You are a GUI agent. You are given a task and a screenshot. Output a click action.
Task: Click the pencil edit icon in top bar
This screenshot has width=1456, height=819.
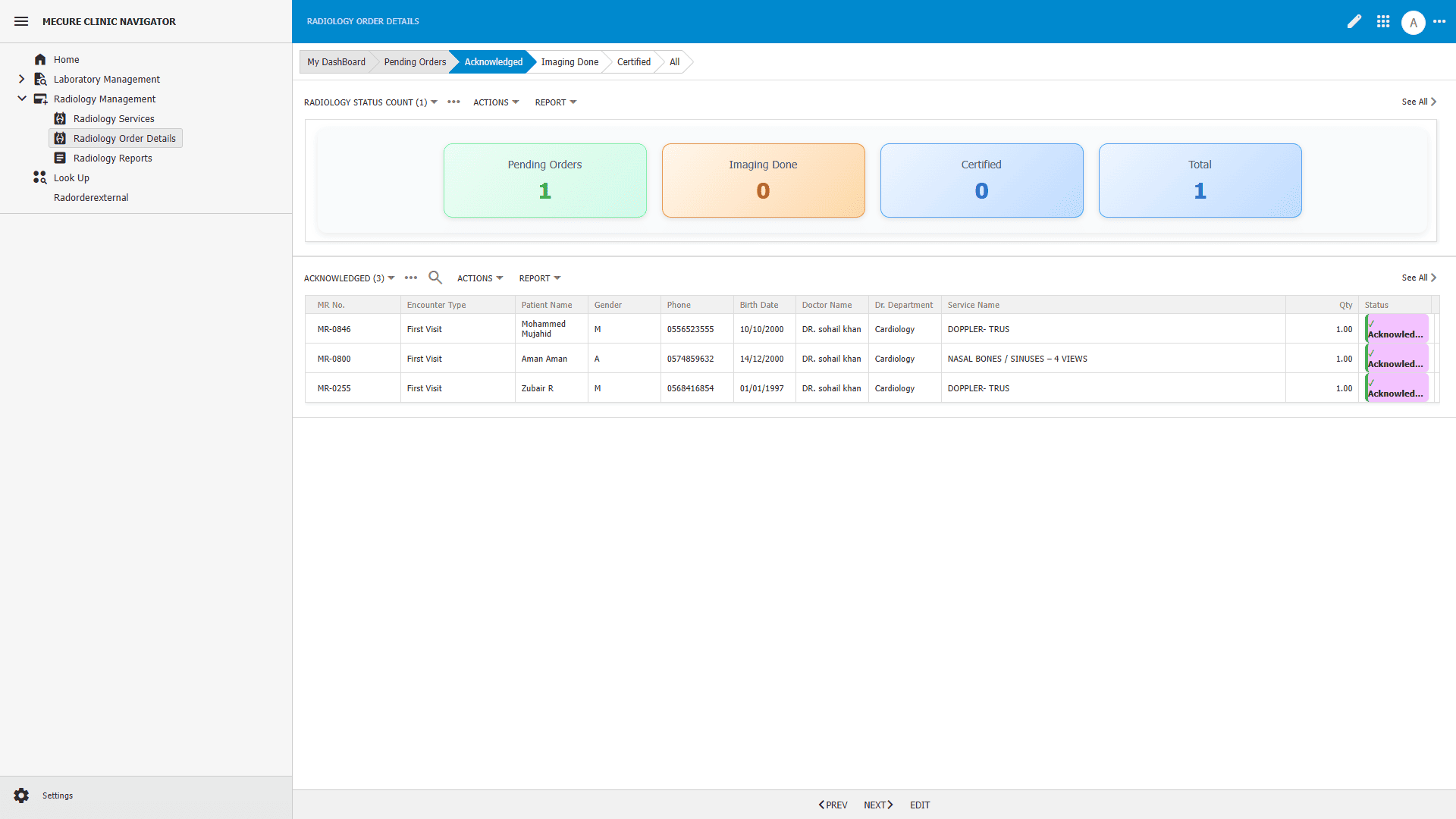click(x=1354, y=21)
